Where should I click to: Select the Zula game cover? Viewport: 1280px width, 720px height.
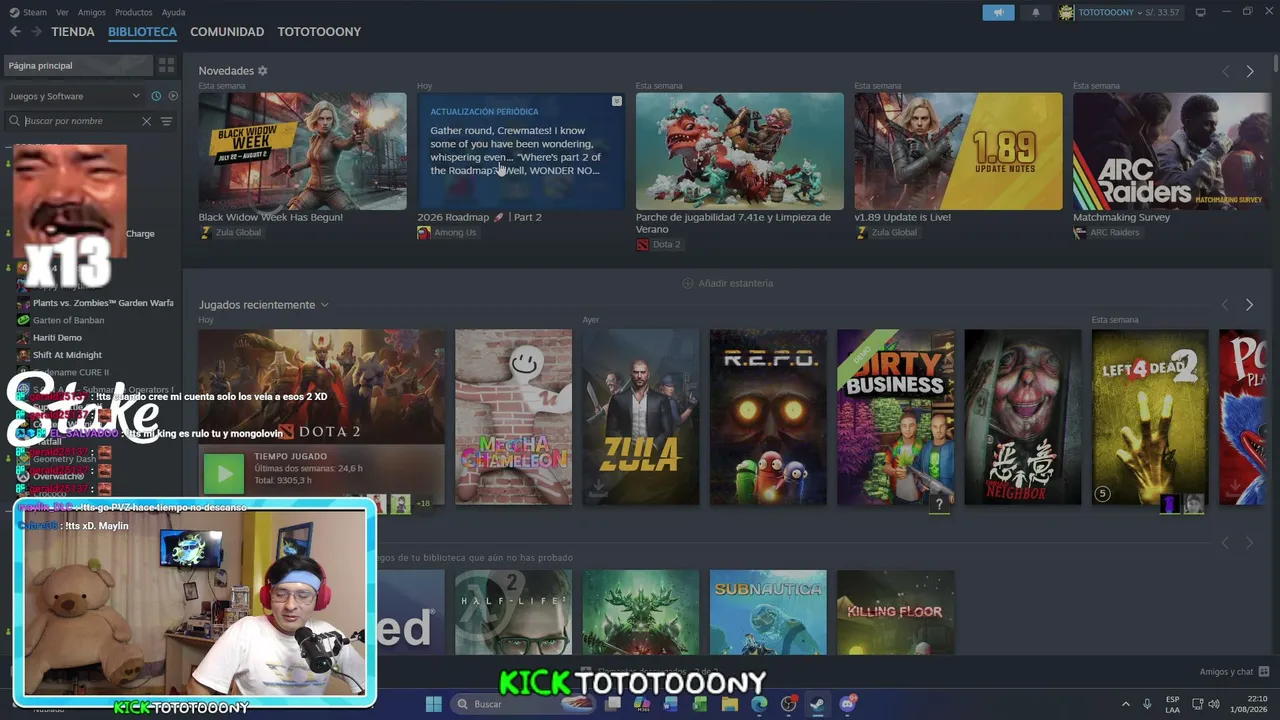click(641, 417)
